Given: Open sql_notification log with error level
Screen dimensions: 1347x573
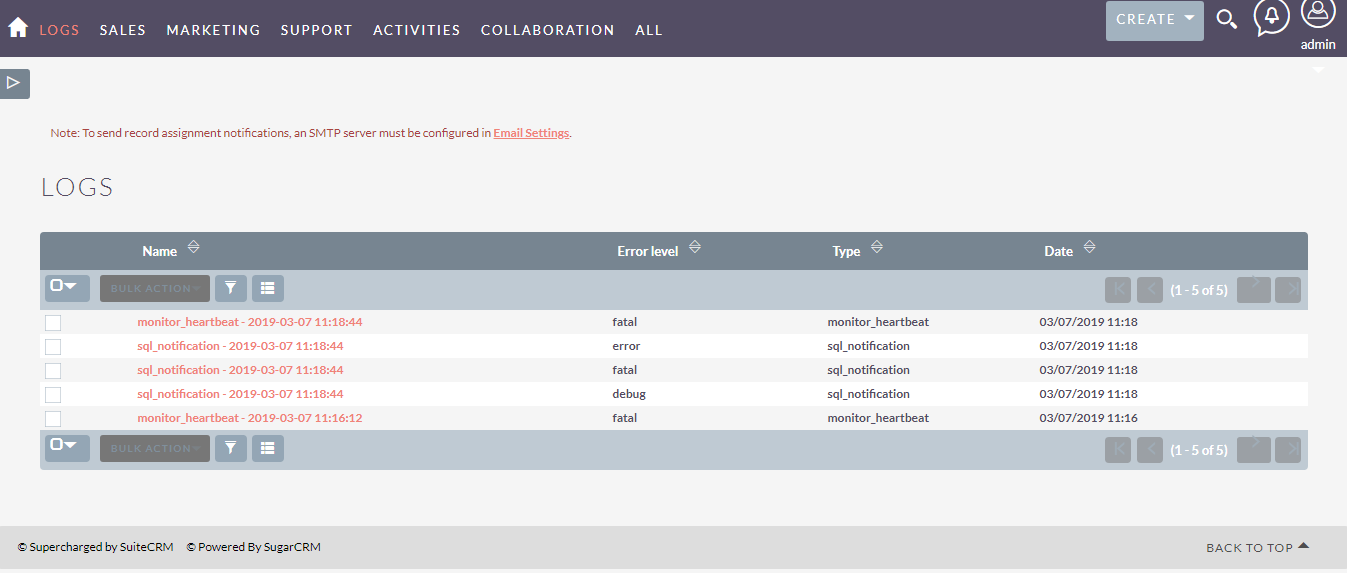Looking at the screenshot, I should point(240,346).
